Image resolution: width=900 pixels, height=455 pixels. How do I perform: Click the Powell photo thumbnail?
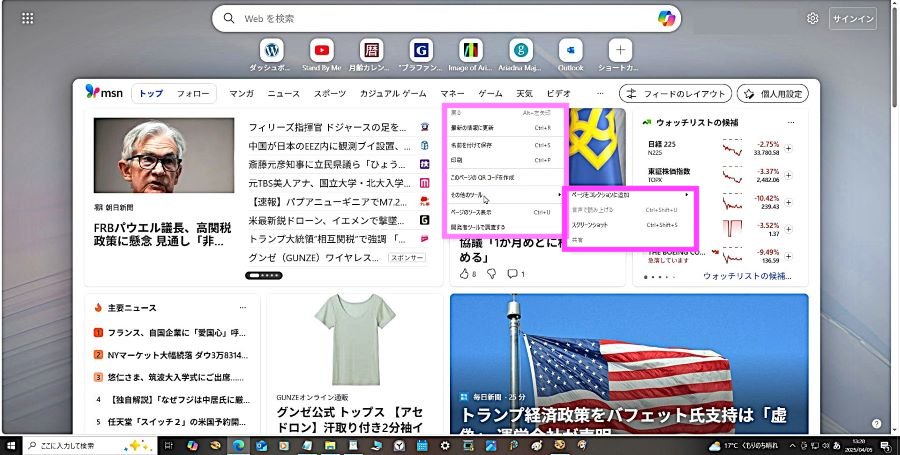pyautogui.click(x=164, y=155)
